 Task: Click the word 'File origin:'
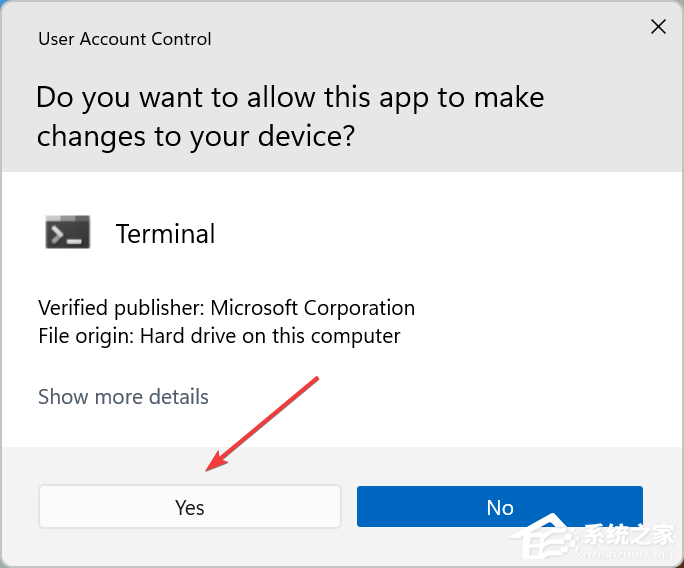pos(86,336)
